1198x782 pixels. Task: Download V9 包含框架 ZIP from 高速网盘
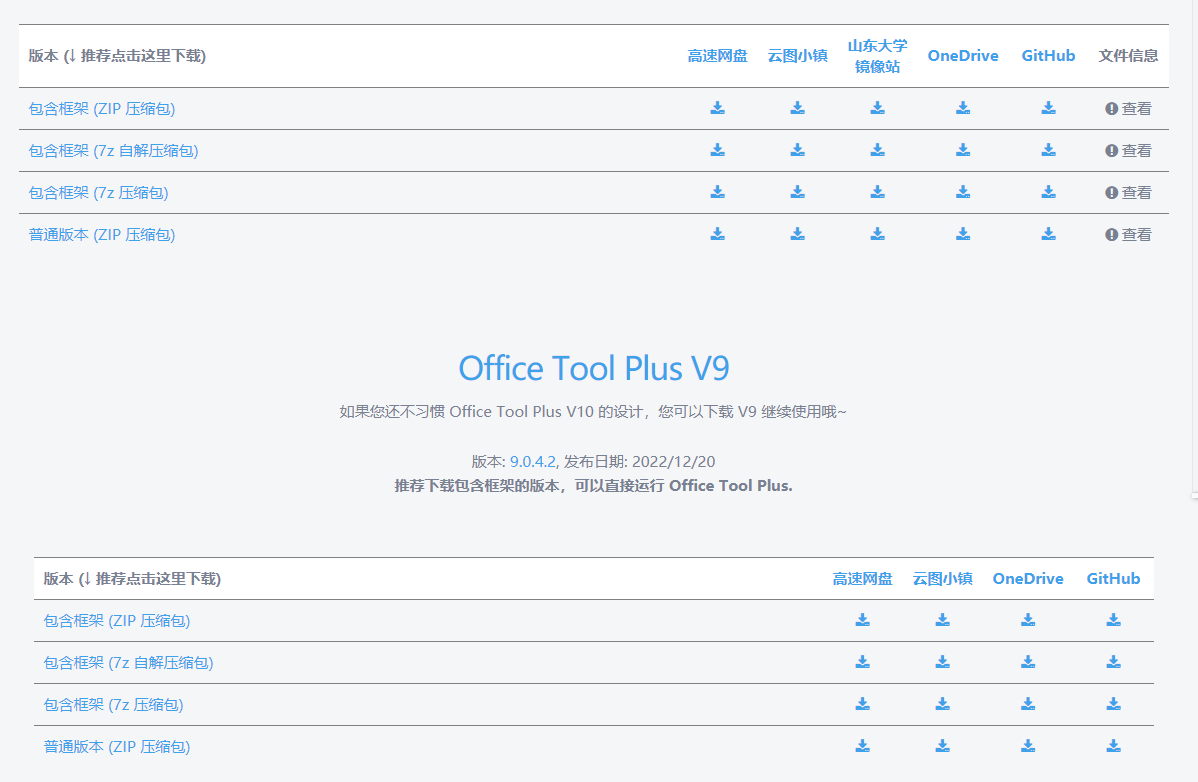pos(863,620)
